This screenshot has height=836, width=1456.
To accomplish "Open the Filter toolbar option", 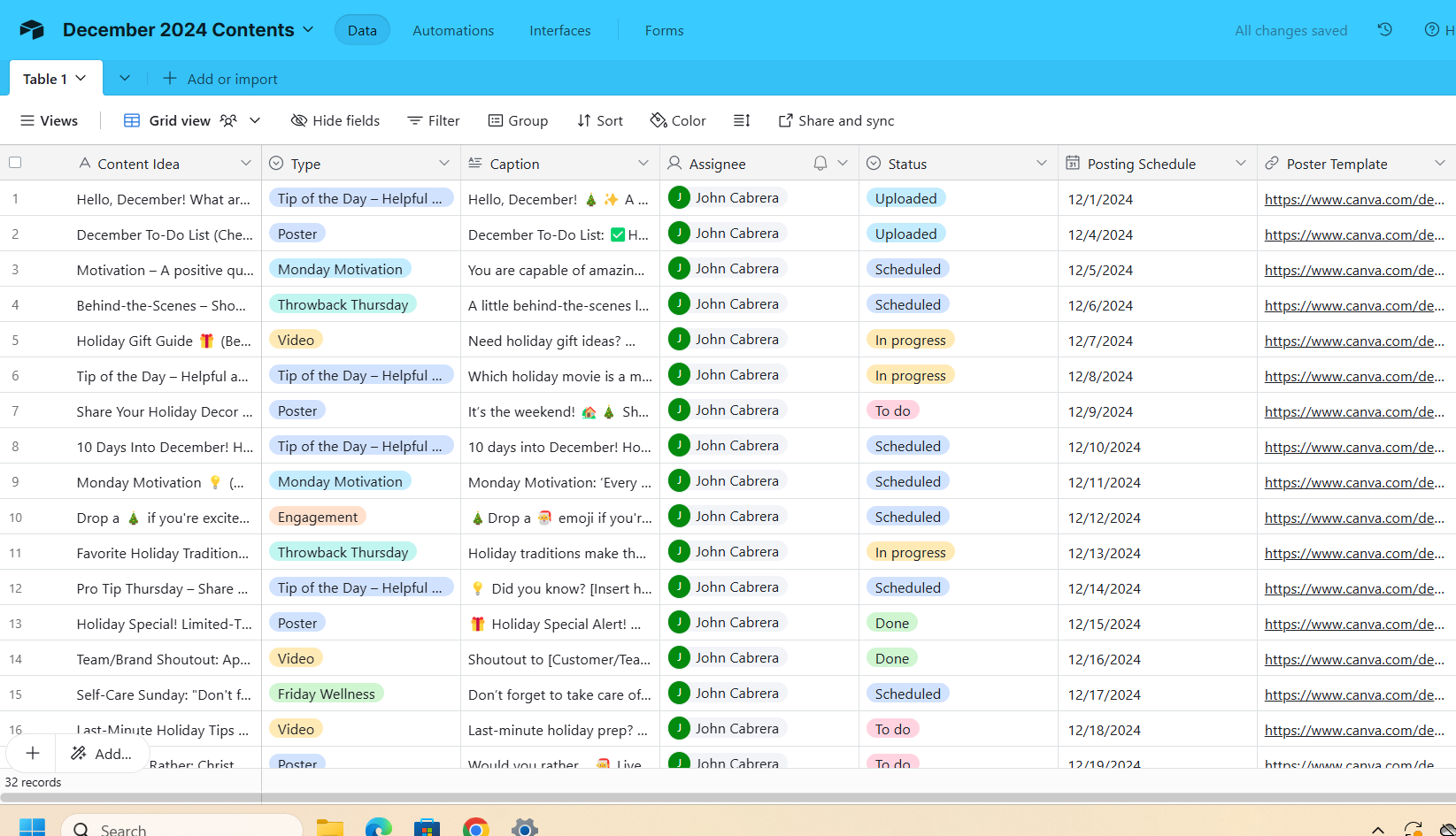I will pyautogui.click(x=434, y=120).
